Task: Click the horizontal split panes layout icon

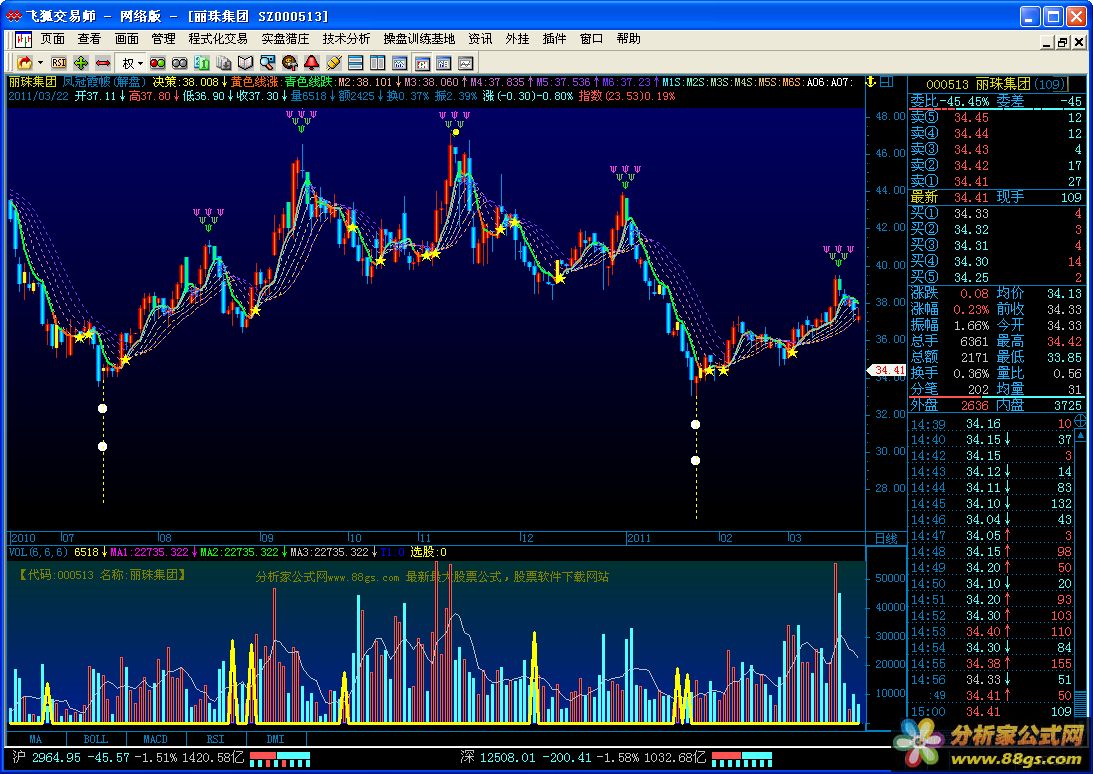Action: (356, 63)
